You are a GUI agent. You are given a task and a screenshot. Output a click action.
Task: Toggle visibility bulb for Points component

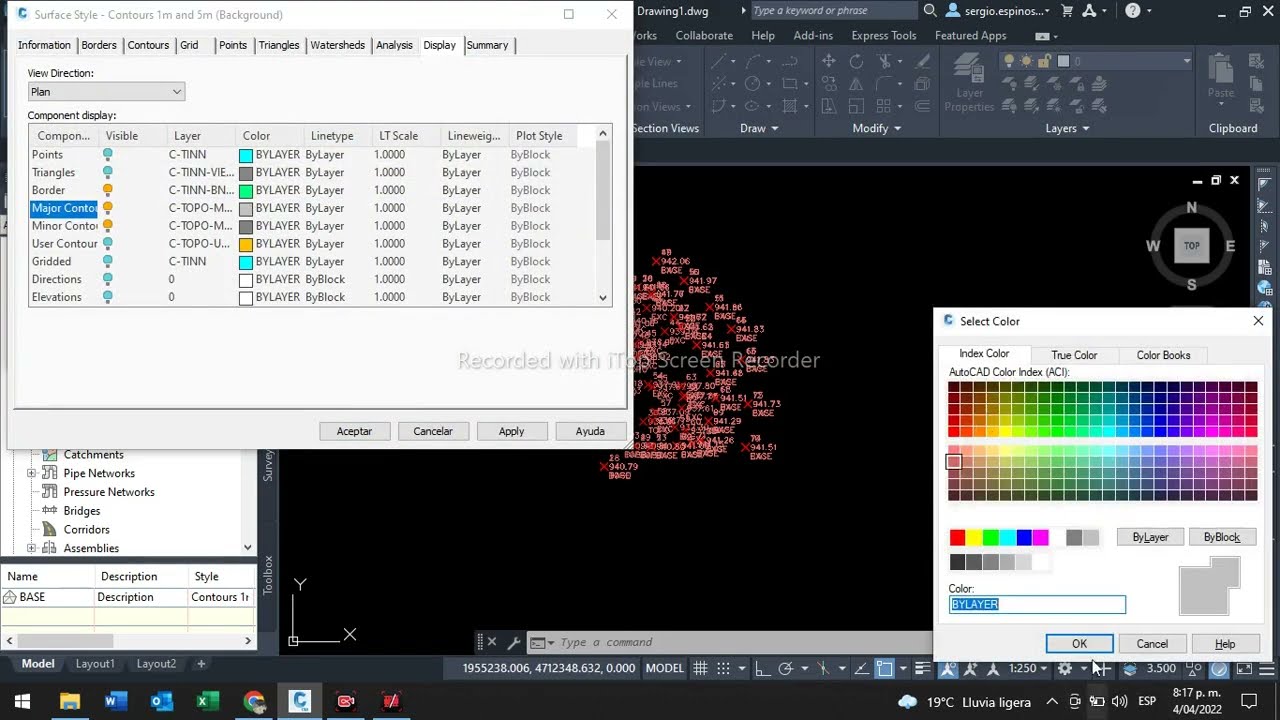(108, 155)
